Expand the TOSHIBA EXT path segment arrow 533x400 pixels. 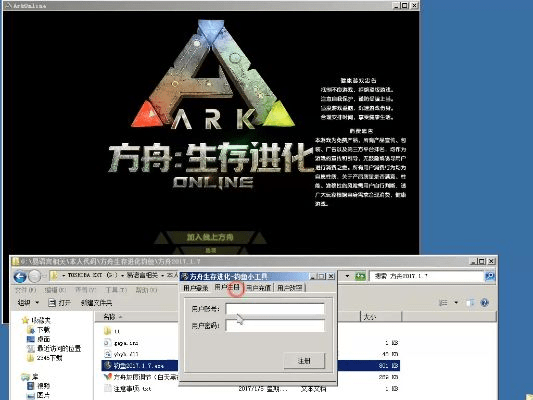123,276
